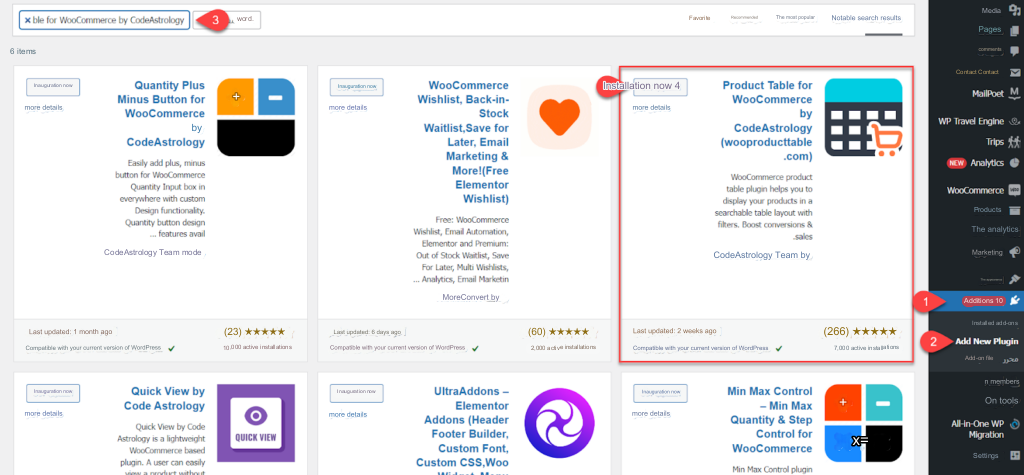Click the Product Table calendar cart thumbnail

coord(863,118)
